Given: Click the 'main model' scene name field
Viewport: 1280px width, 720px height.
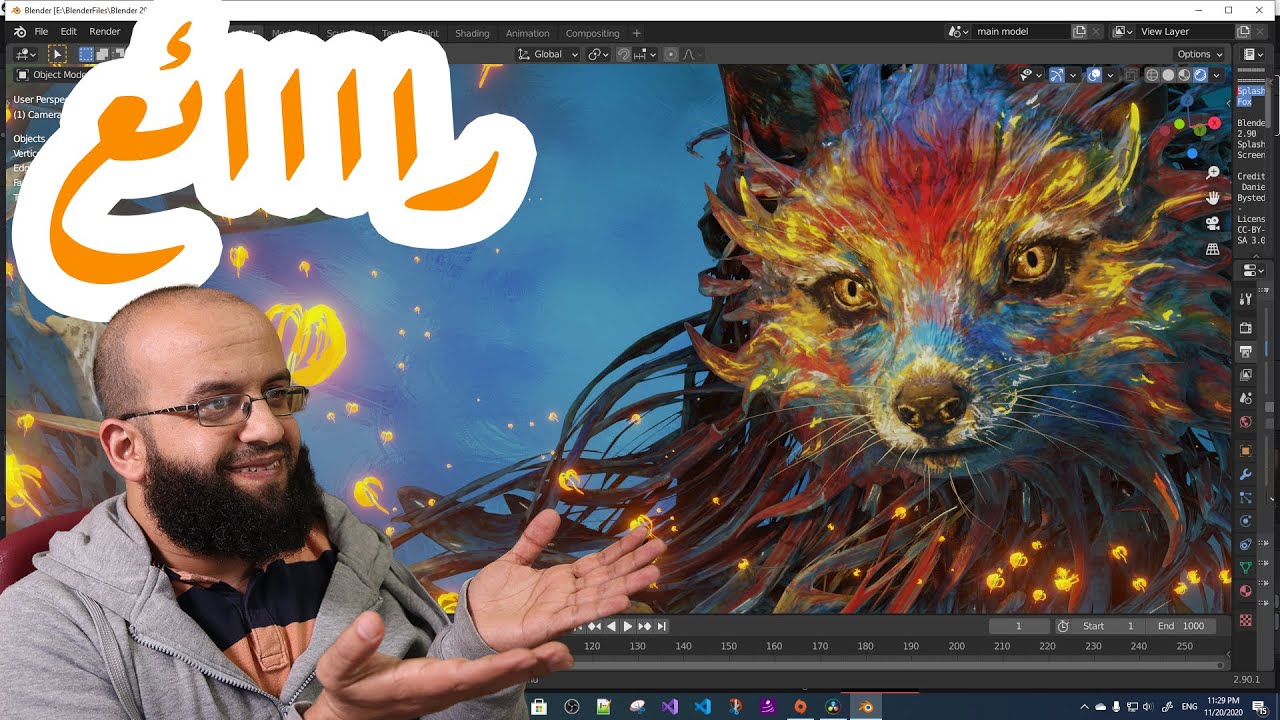Looking at the screenshot, I should pos(1022,32).
